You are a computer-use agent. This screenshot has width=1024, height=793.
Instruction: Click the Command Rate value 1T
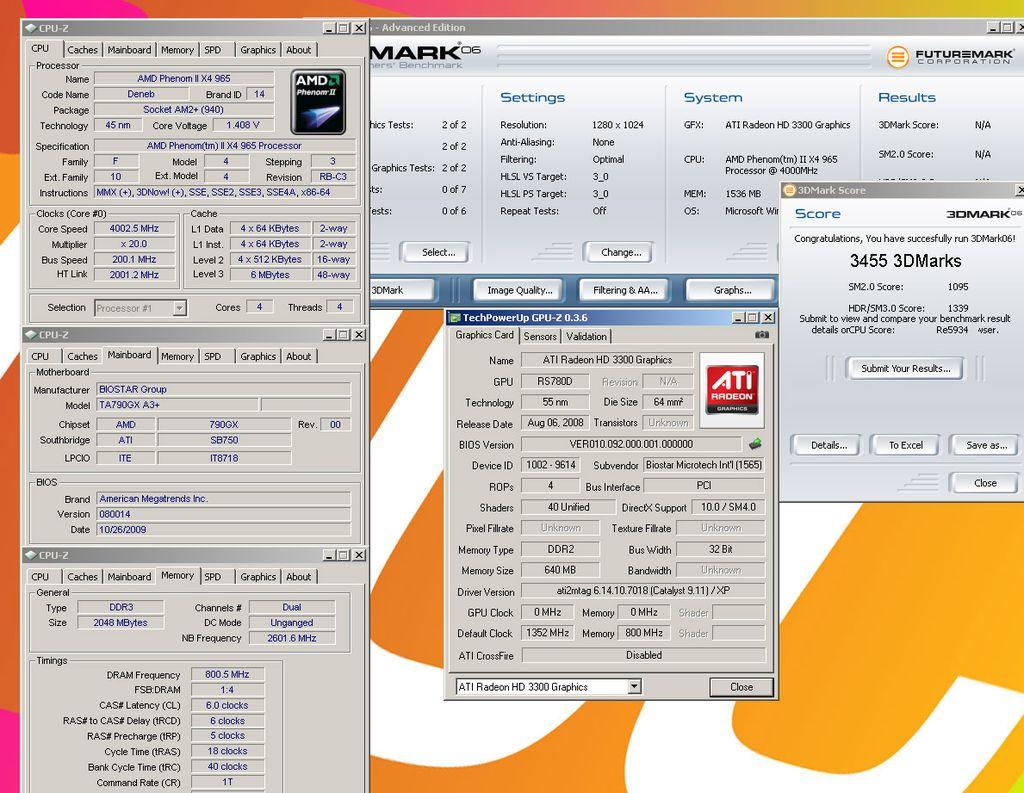(x=227, y=782)
